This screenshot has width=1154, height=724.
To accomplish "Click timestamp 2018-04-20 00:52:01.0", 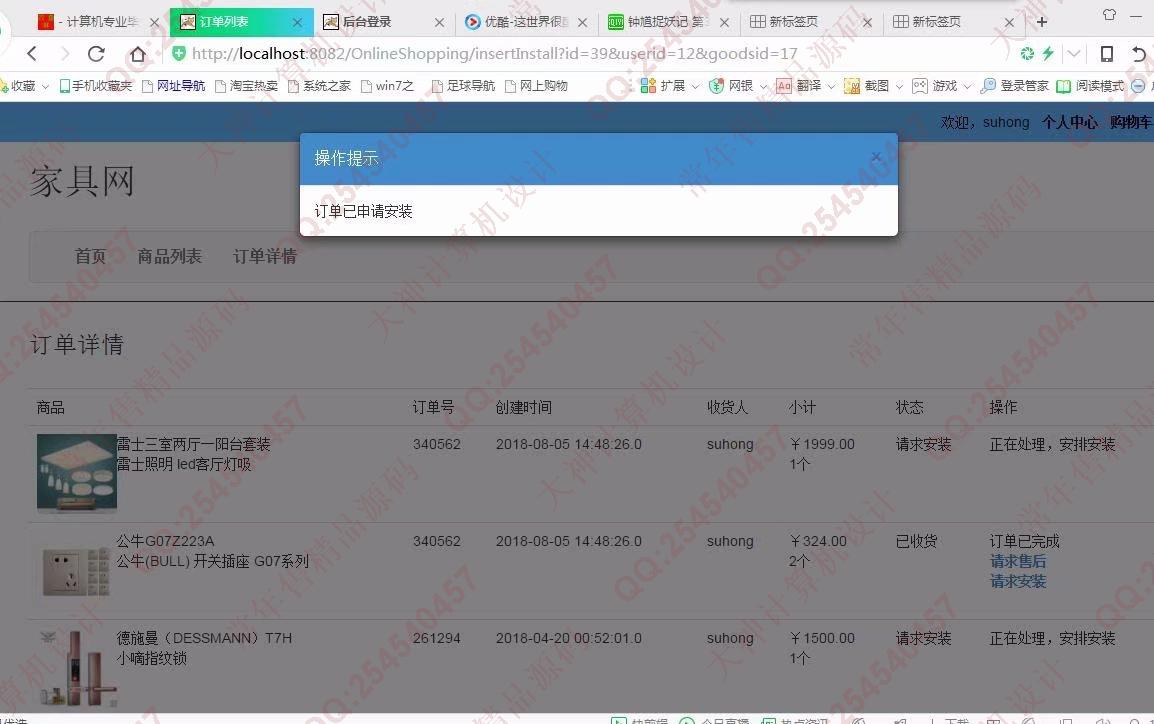I will [569, 638].
